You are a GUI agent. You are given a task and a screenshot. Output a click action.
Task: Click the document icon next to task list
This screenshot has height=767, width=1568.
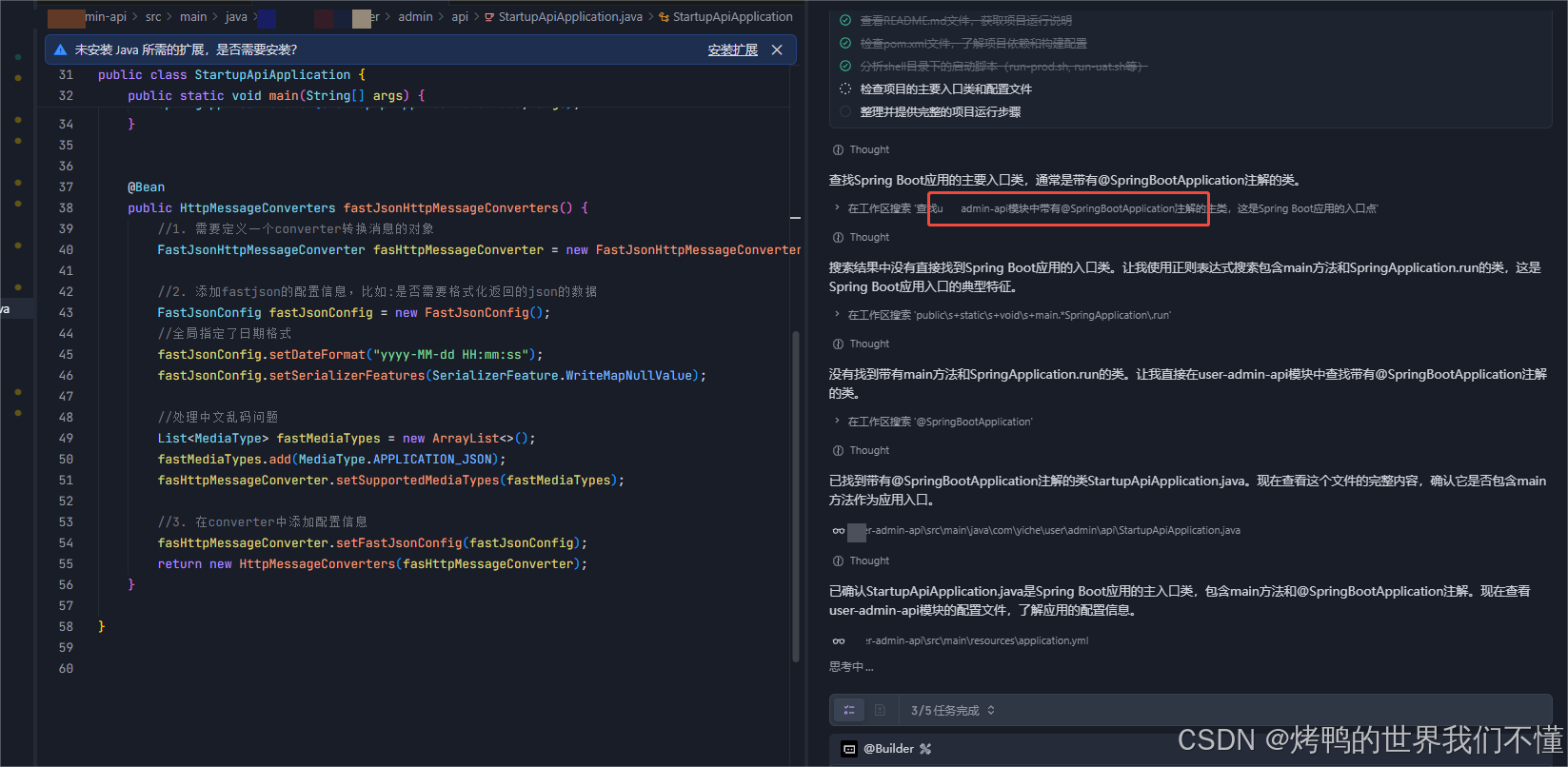pyautogui.click(x=880, y=710)
